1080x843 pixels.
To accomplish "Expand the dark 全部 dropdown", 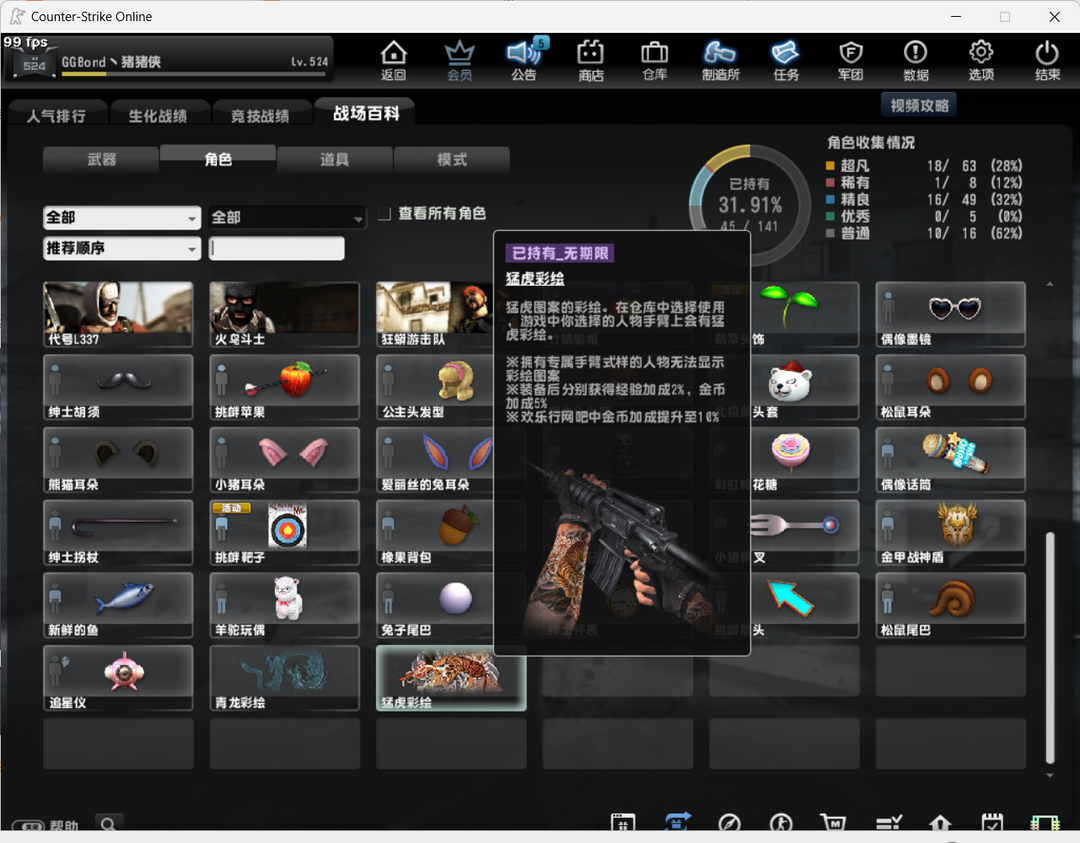I will [287, 218].
